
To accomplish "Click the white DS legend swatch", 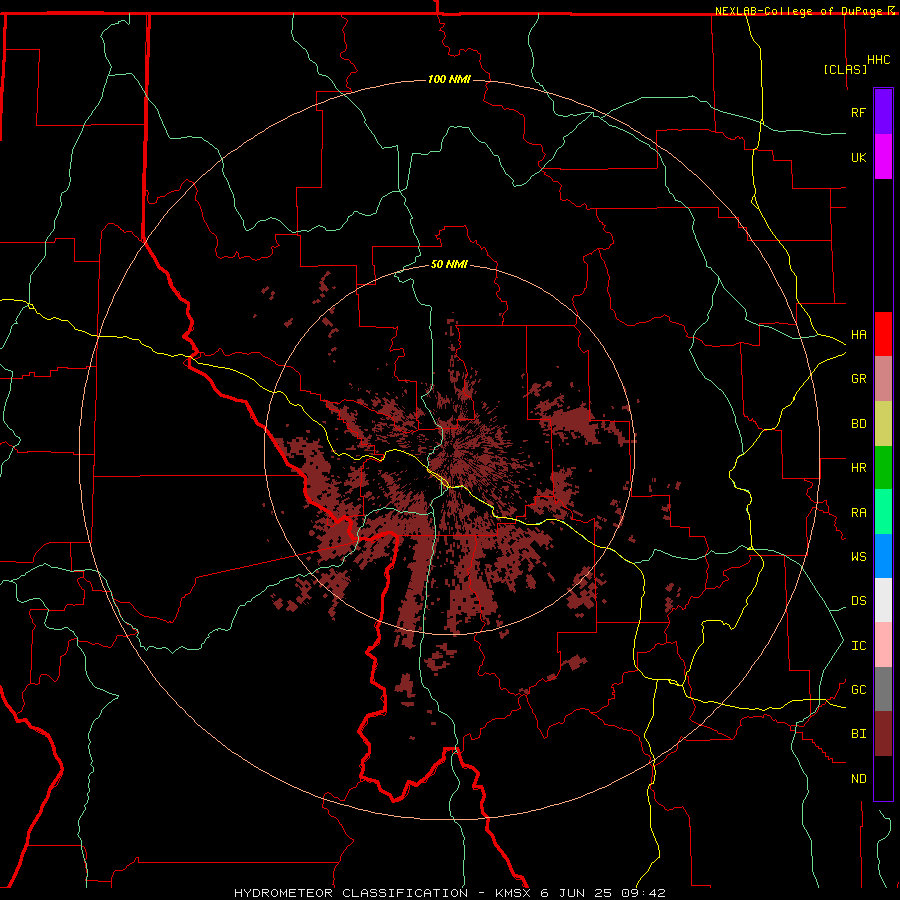I will pyautogui.click(x=883, y=600).
